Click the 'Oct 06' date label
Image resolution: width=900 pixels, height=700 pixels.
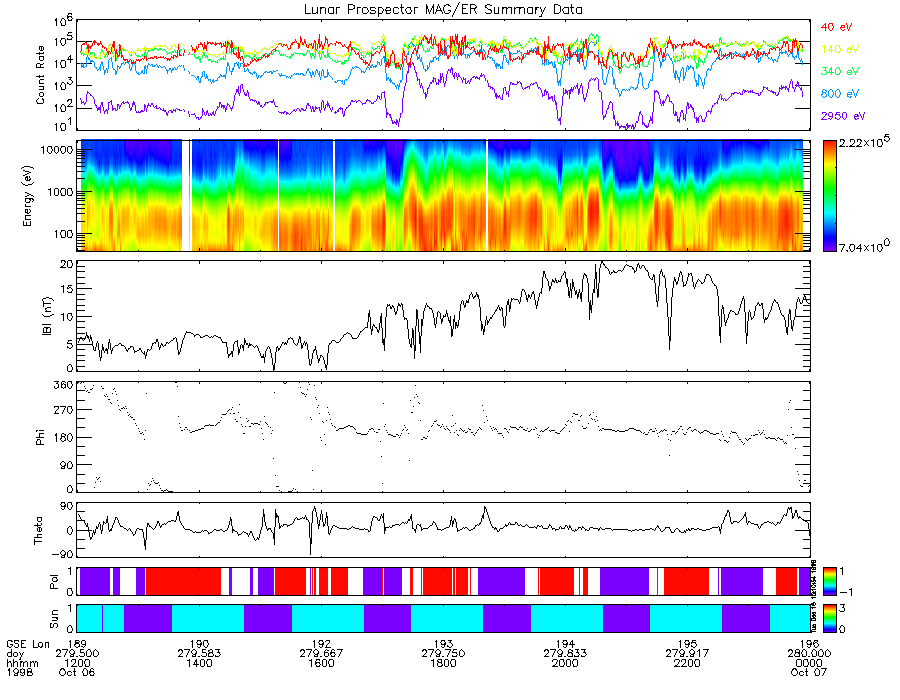(x=77, y=672)
